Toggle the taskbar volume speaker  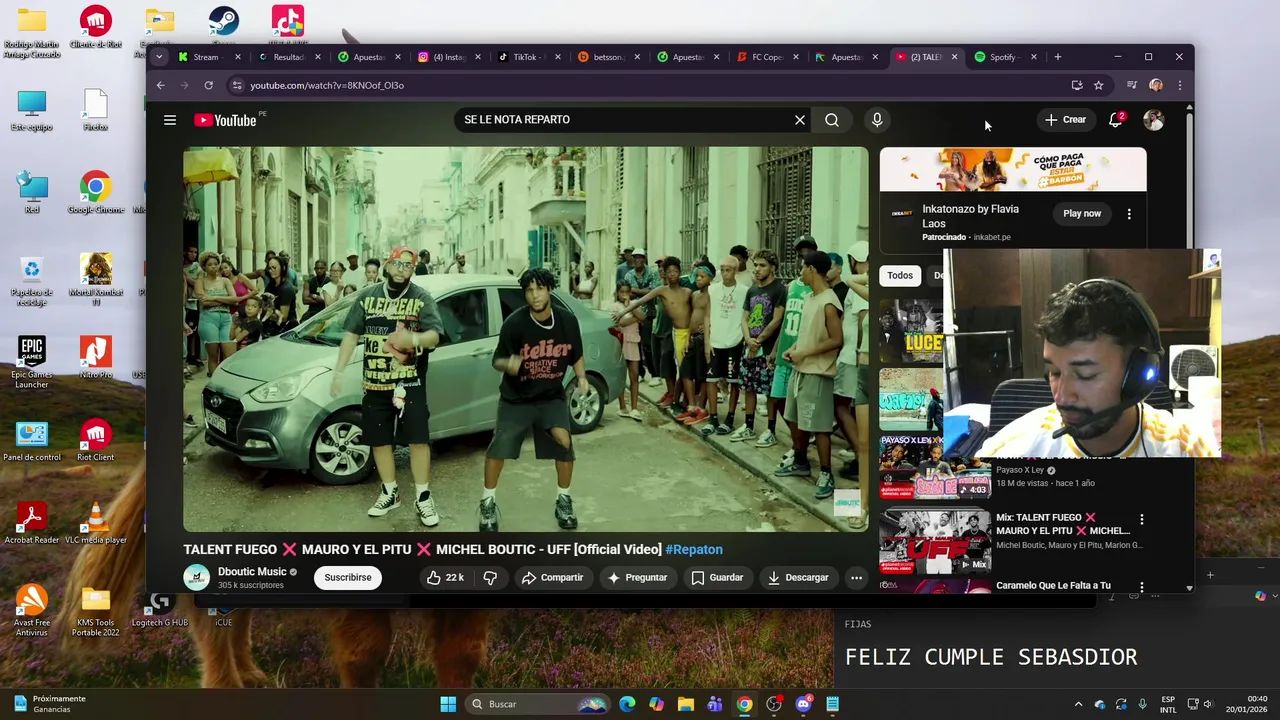[x=1207, y=704]
